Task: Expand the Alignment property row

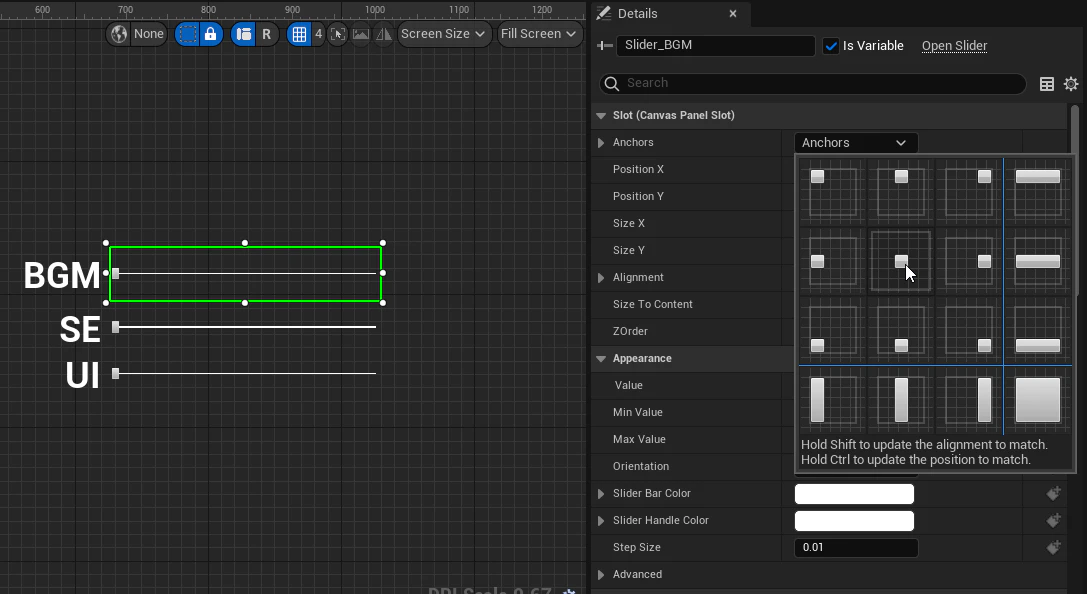Action: click(x=601, y=278)
